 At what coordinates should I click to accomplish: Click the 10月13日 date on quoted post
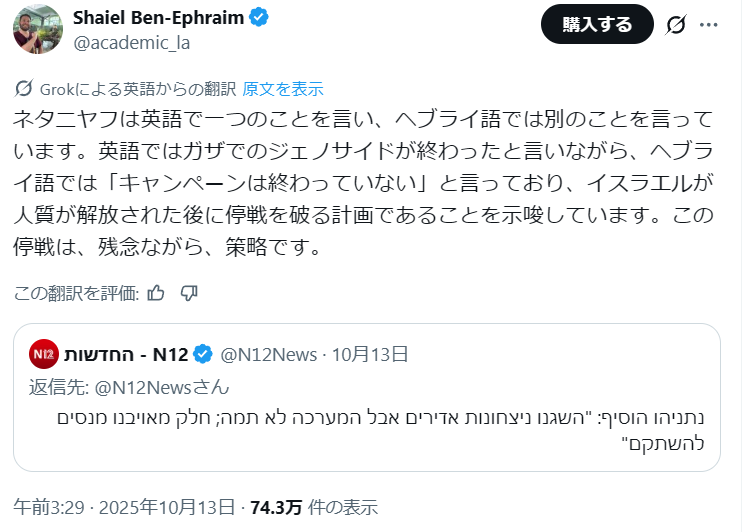coord(369,354)
